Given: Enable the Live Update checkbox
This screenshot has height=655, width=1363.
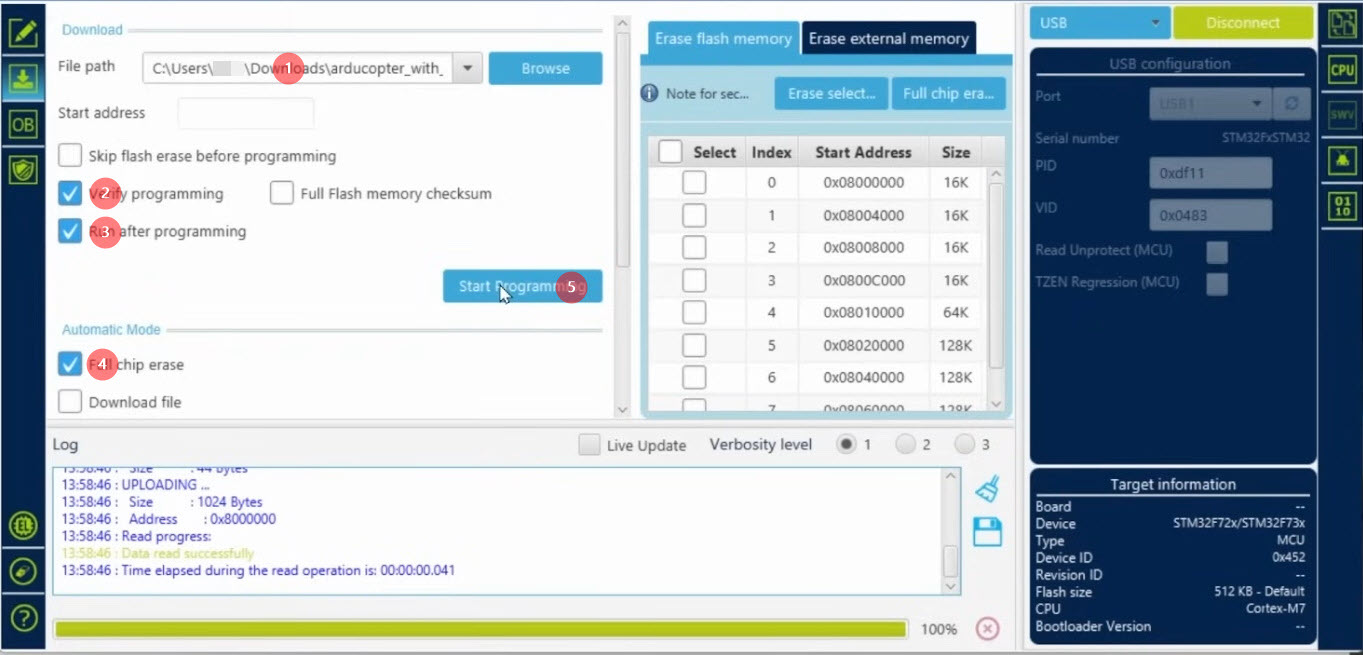Looking at the screenshot, I should coord(590,445).
